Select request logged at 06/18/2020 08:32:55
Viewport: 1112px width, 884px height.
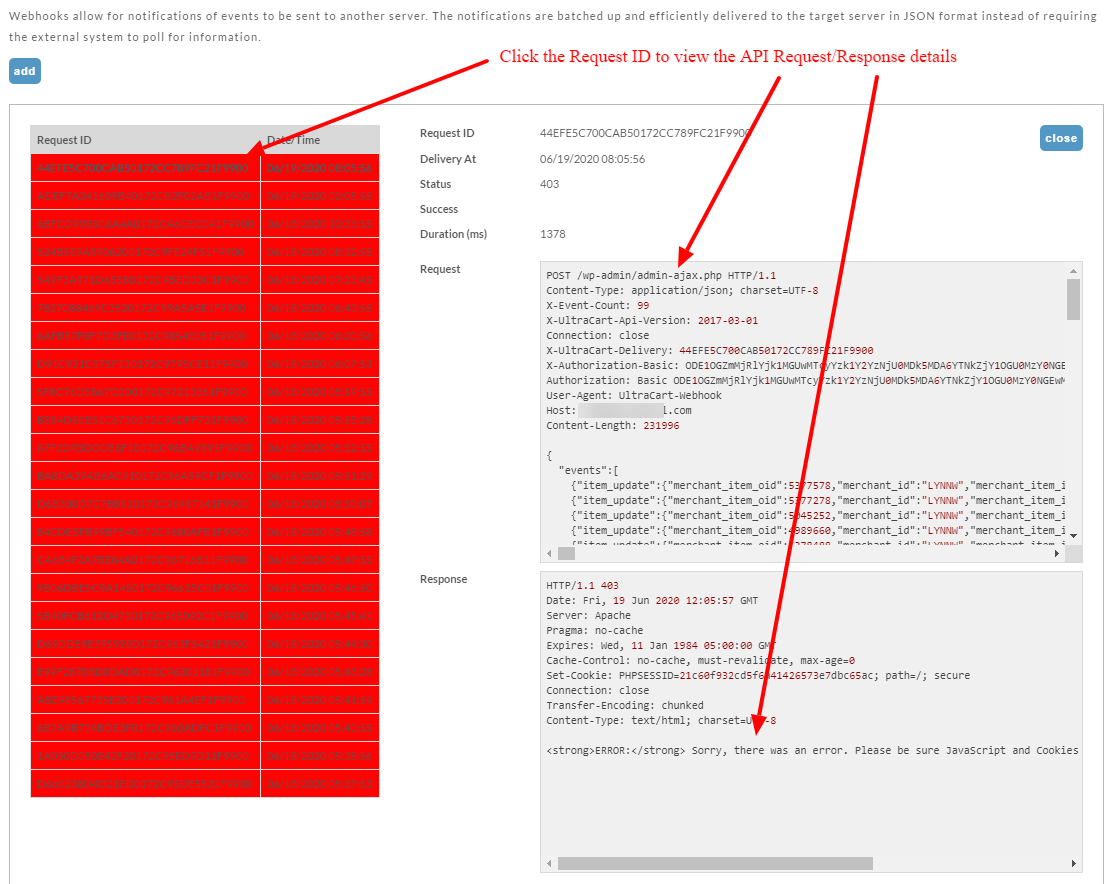319,252
